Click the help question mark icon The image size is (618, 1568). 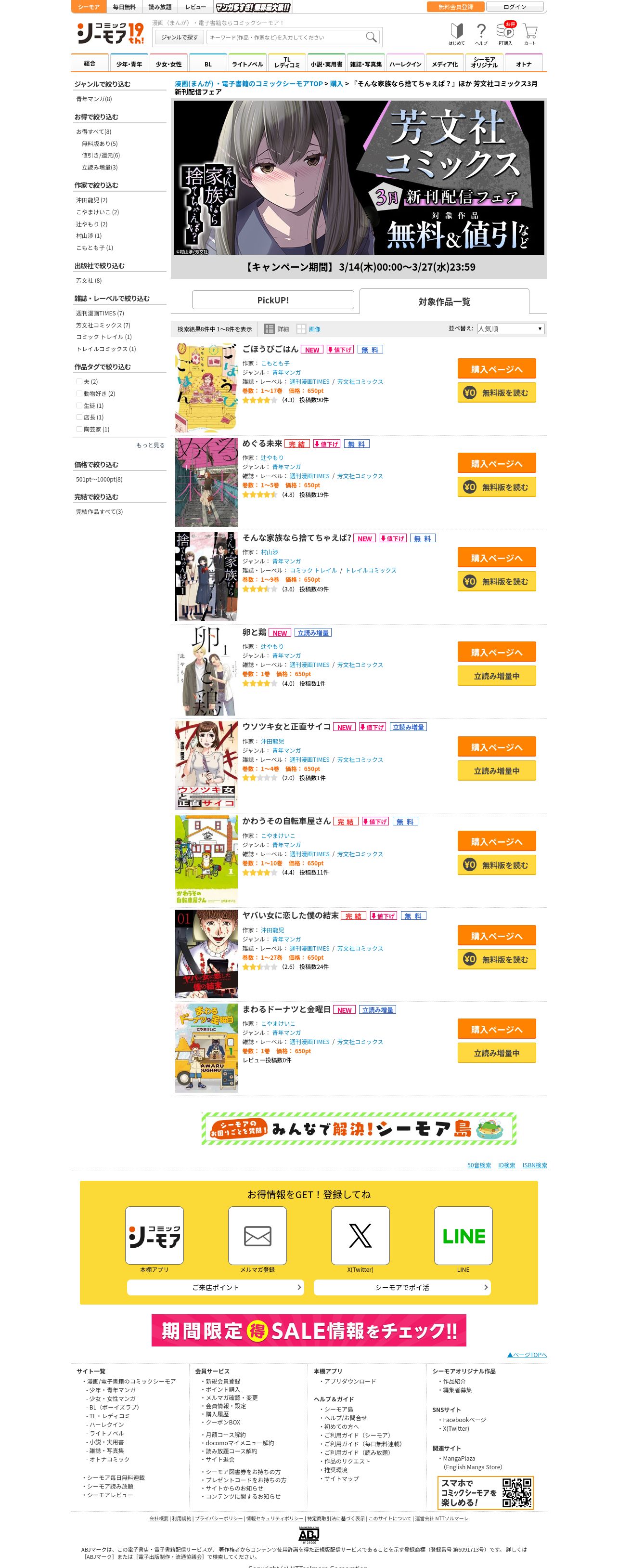480,34
